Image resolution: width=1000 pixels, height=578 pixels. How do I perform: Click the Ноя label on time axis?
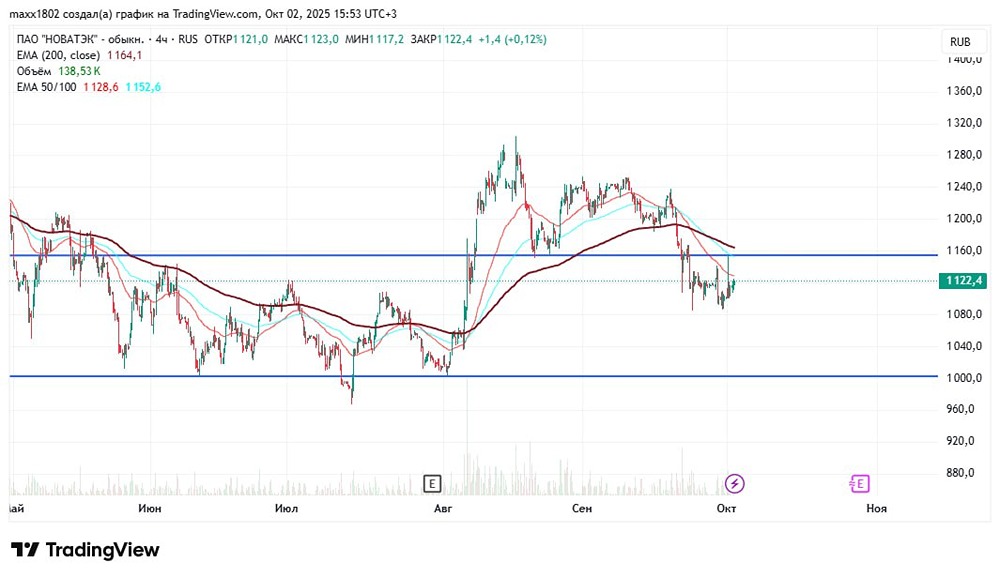[x=876, y=508]
